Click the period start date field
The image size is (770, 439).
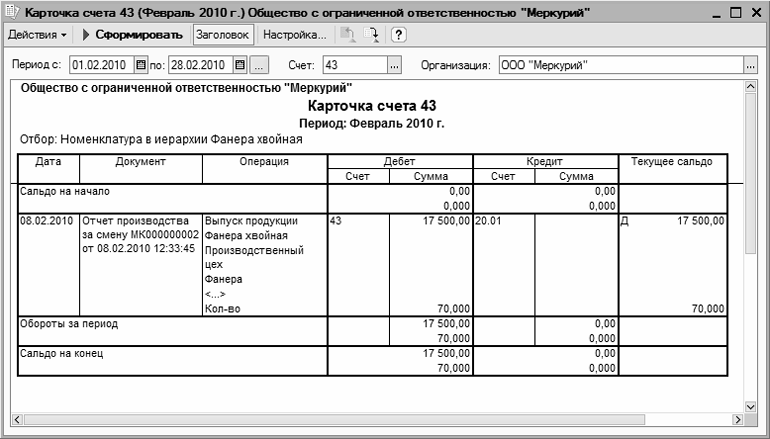[100, 65]
